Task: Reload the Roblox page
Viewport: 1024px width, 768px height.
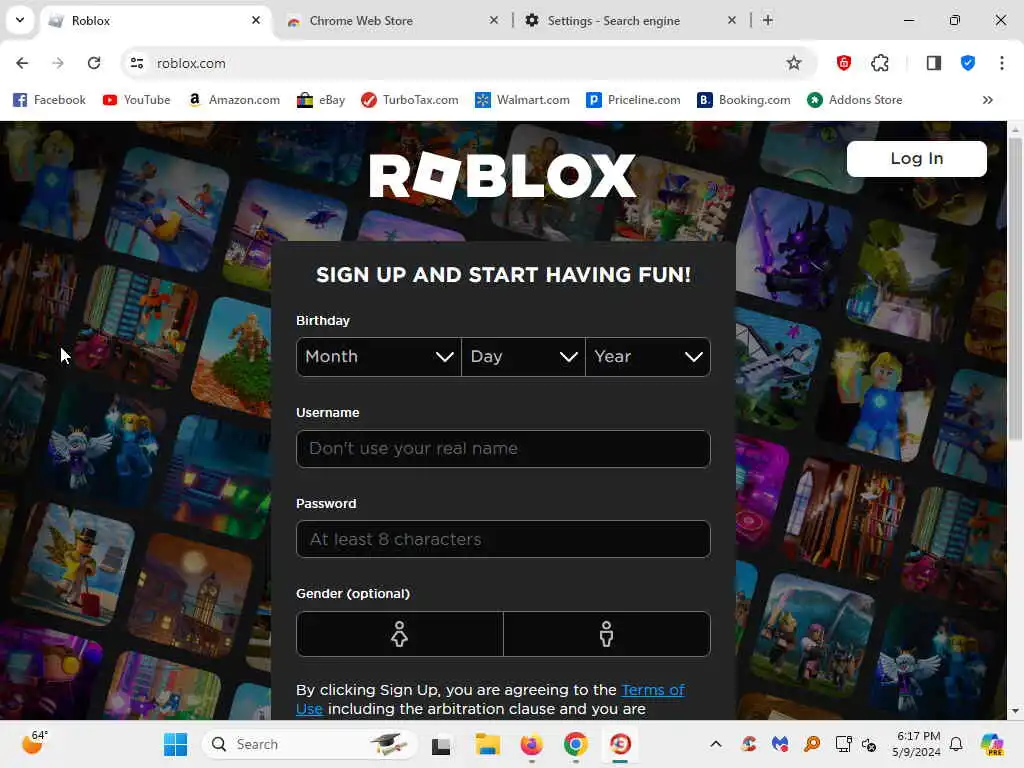Action: tap(94, 63)
